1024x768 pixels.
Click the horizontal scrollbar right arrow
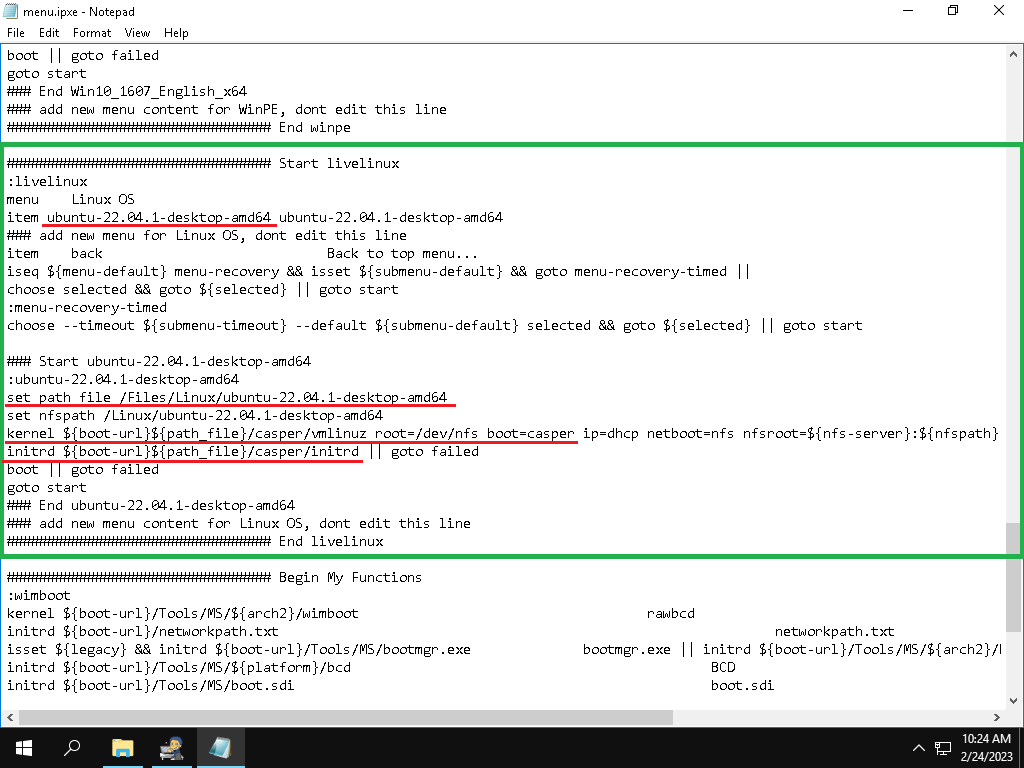pyautogui.click(x=1000, y=717)
